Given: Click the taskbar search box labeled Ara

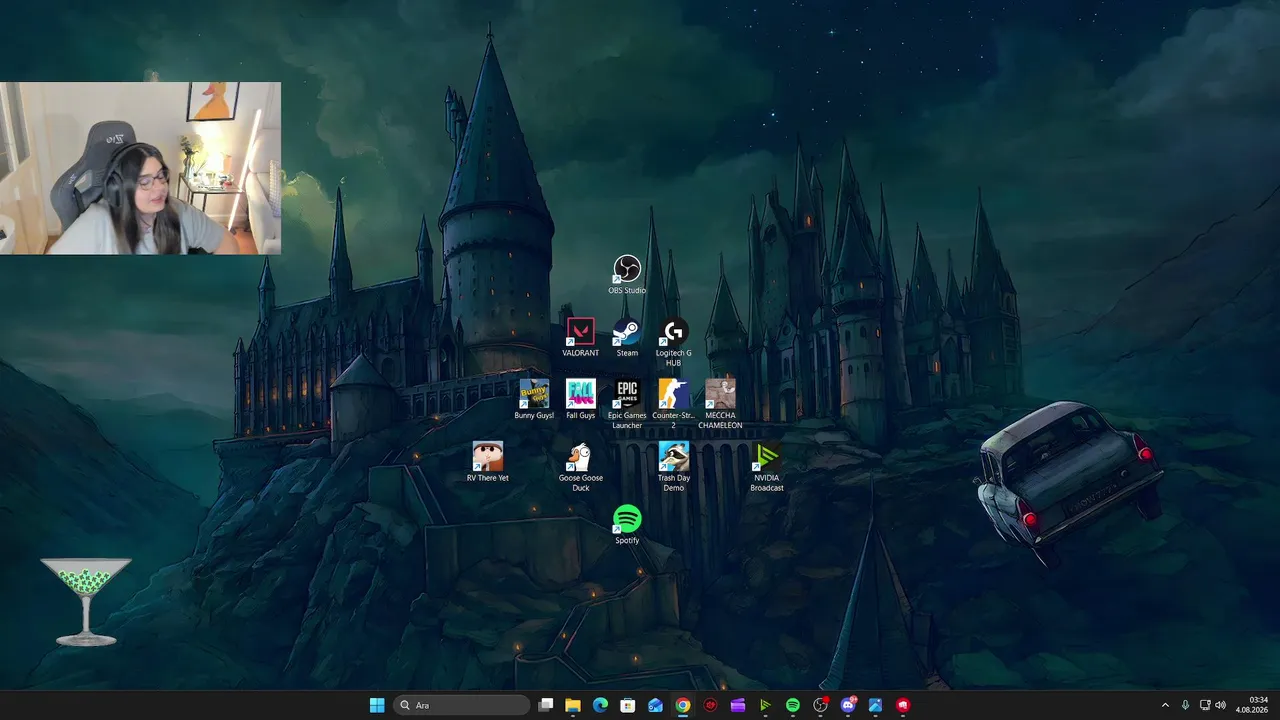Looking at the screenshot, I should click(x=461, y=705).
